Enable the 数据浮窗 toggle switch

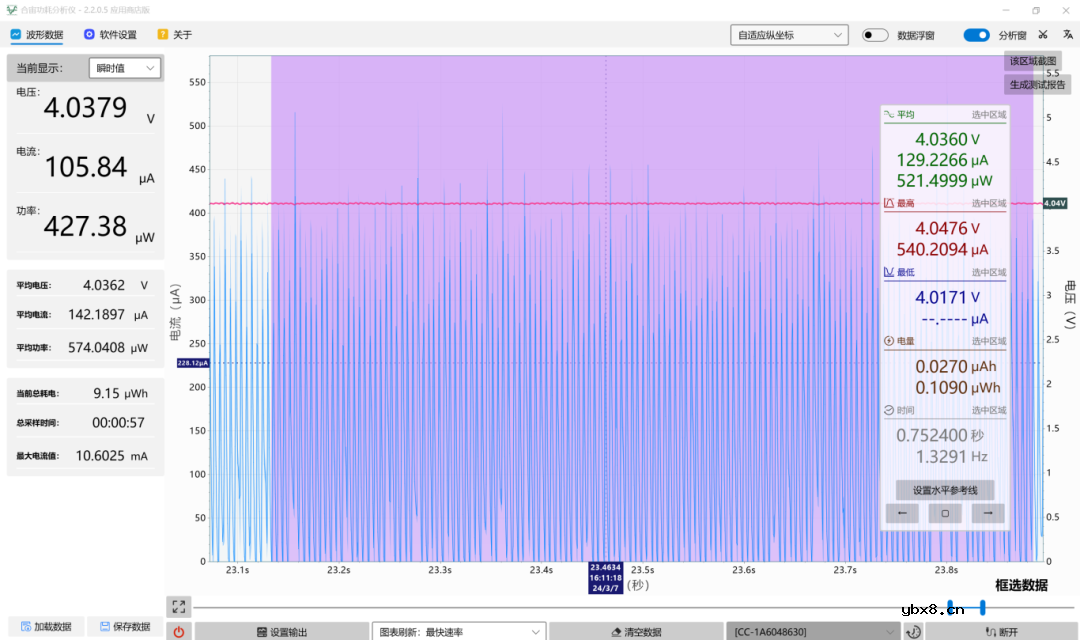click(x=875, y=35)
